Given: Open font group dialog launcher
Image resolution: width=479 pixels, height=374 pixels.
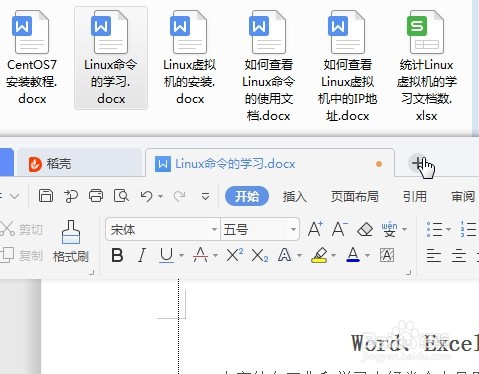Looking at the screenshot, I should 408,272.
